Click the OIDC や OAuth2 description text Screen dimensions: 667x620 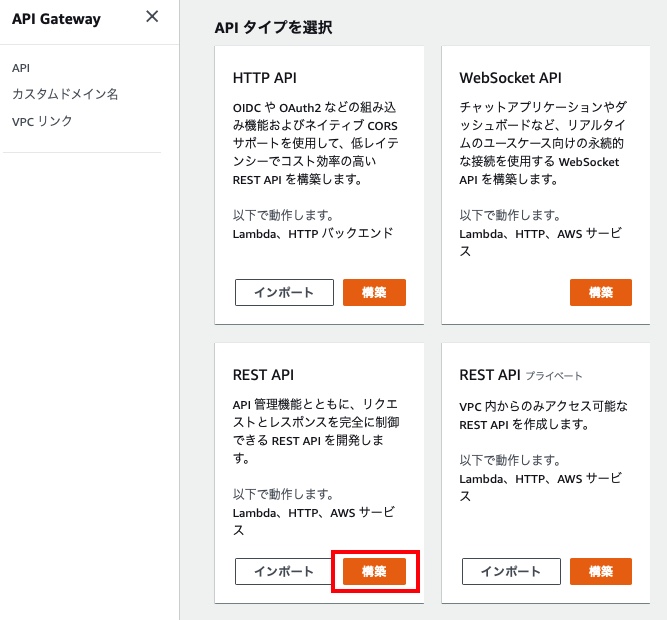(316, 143)
